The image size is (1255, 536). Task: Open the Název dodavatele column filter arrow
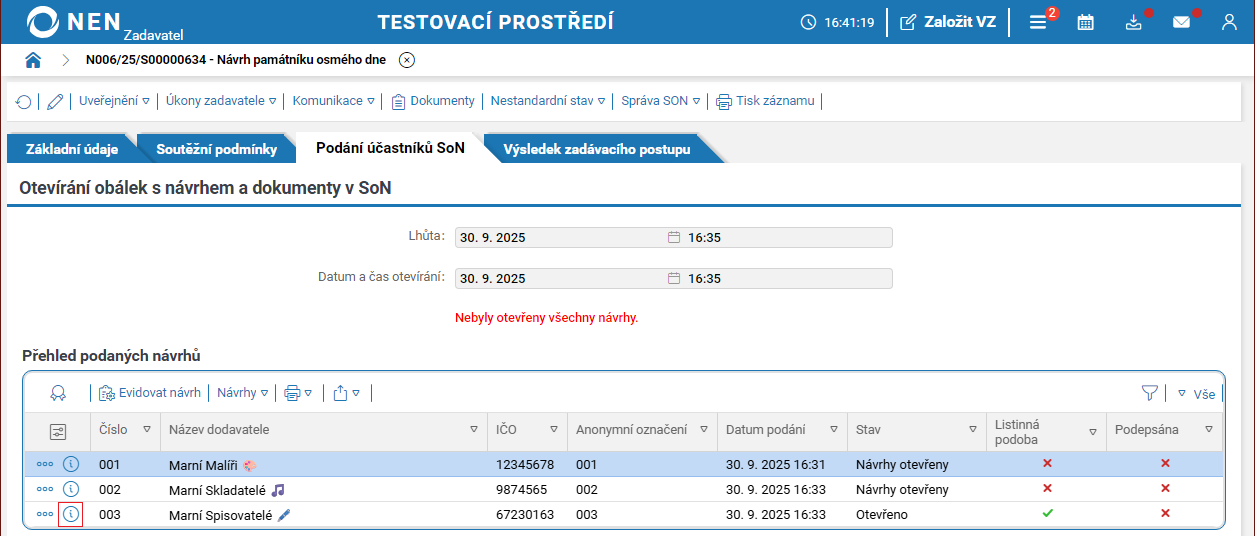pos(474,430)
